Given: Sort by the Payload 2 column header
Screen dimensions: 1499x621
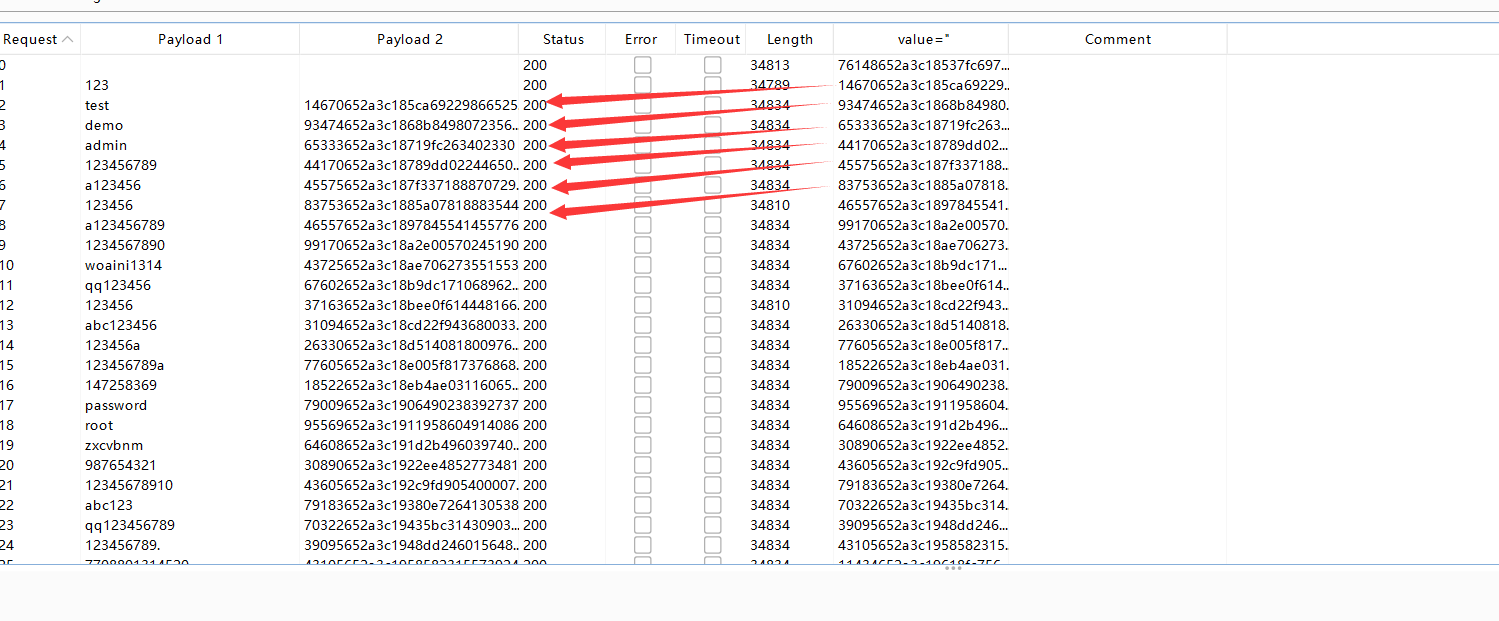Looking at the screenshot, I should pos(409,40).
